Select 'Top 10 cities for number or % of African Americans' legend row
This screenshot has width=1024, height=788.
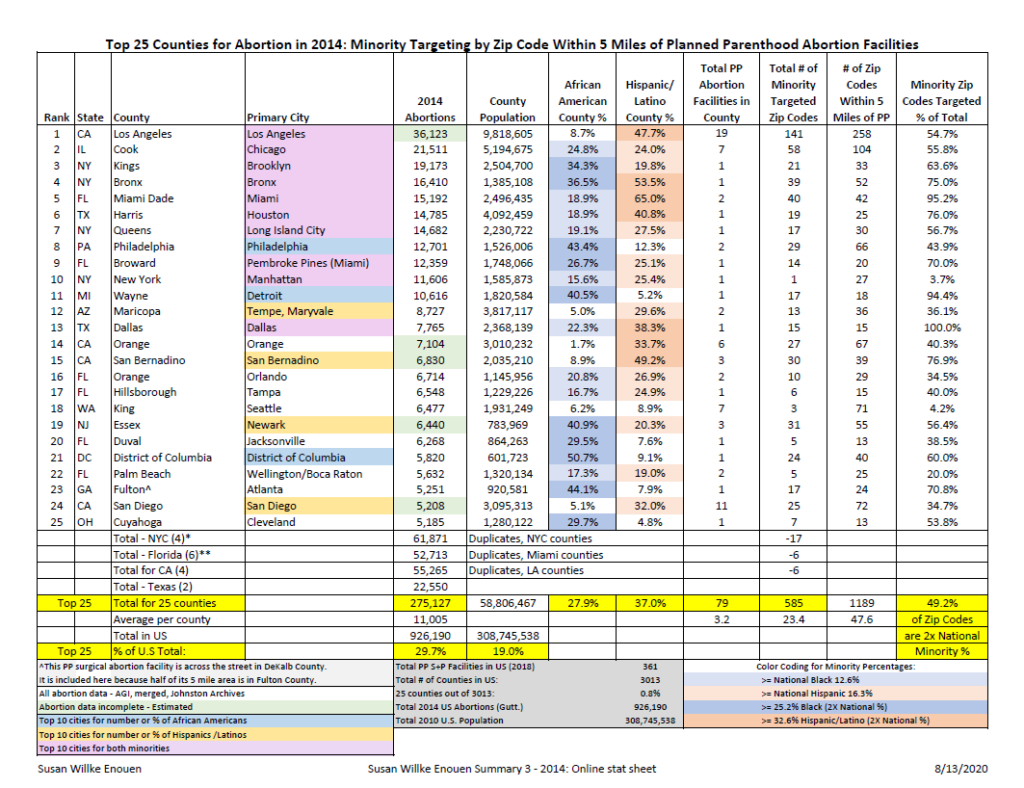pyautogui.click(x=216, y=721)
